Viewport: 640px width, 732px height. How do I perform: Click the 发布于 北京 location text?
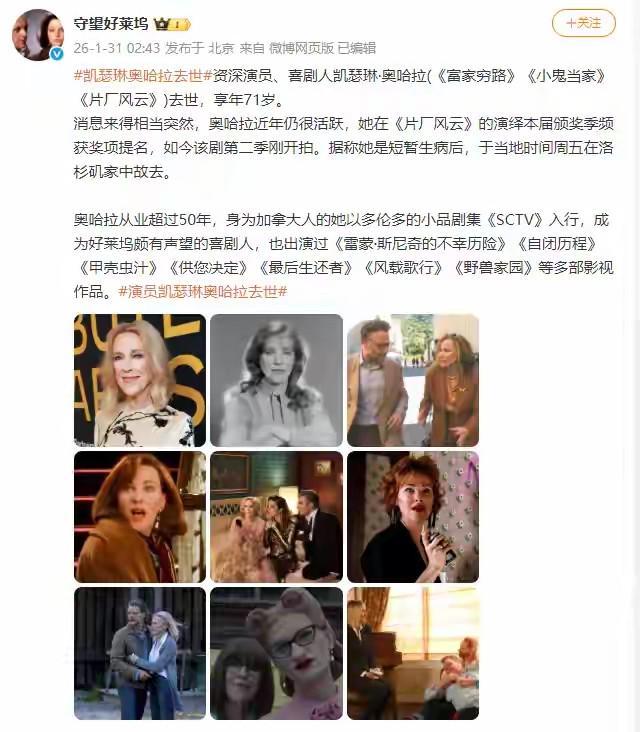199,48
